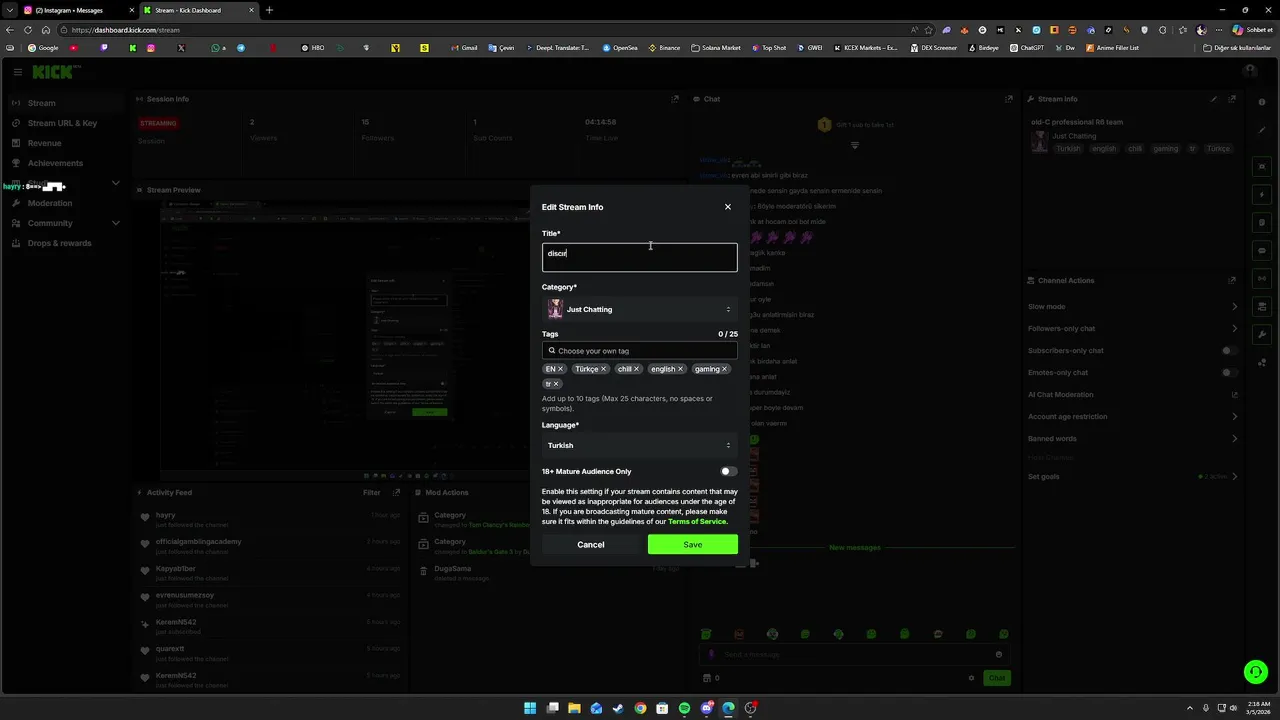The height and width of the screenshot is (720, 1280).
Task: Toggle Subscribers-only chat
Action: pyautogui.click(x=1230, y=351)
